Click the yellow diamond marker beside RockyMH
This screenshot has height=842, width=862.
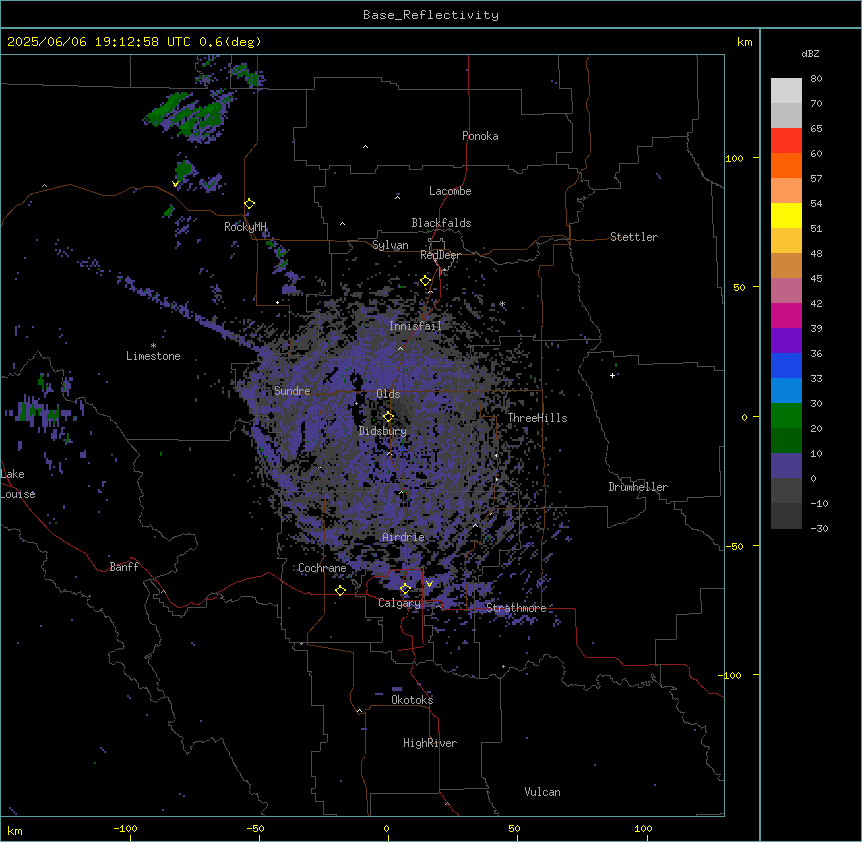249,203
